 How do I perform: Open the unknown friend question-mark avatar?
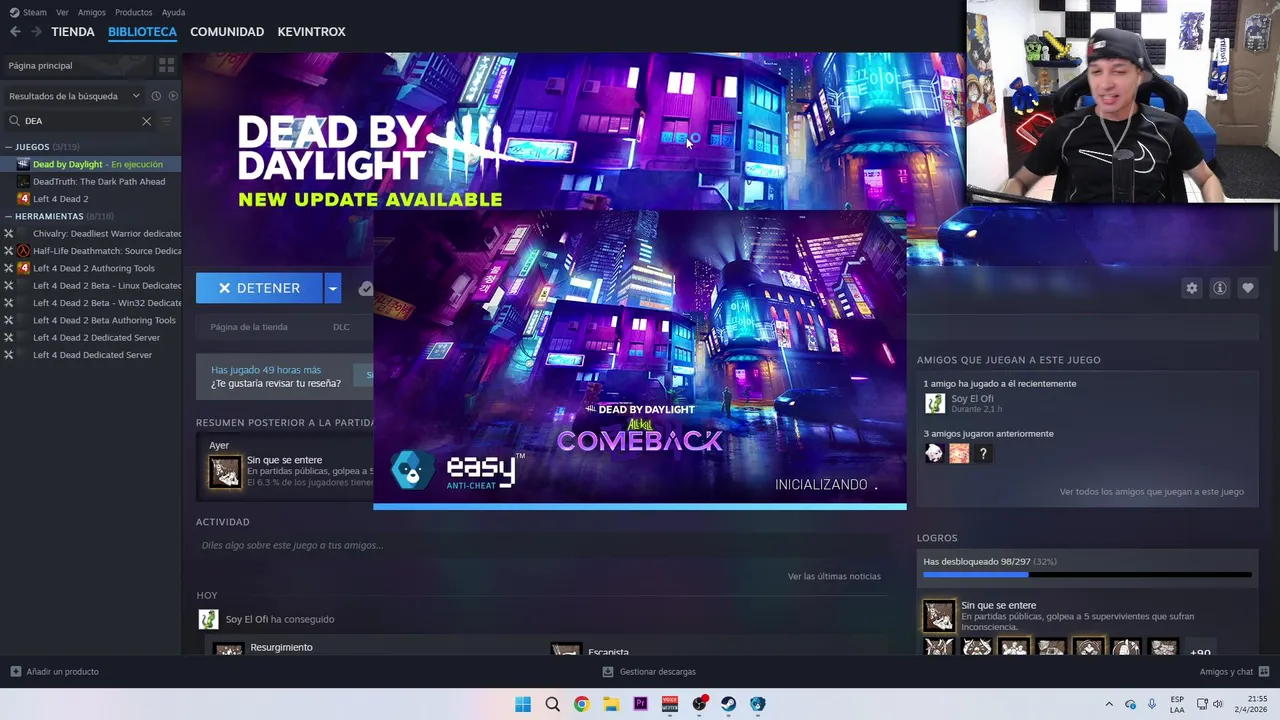[983, 454]
